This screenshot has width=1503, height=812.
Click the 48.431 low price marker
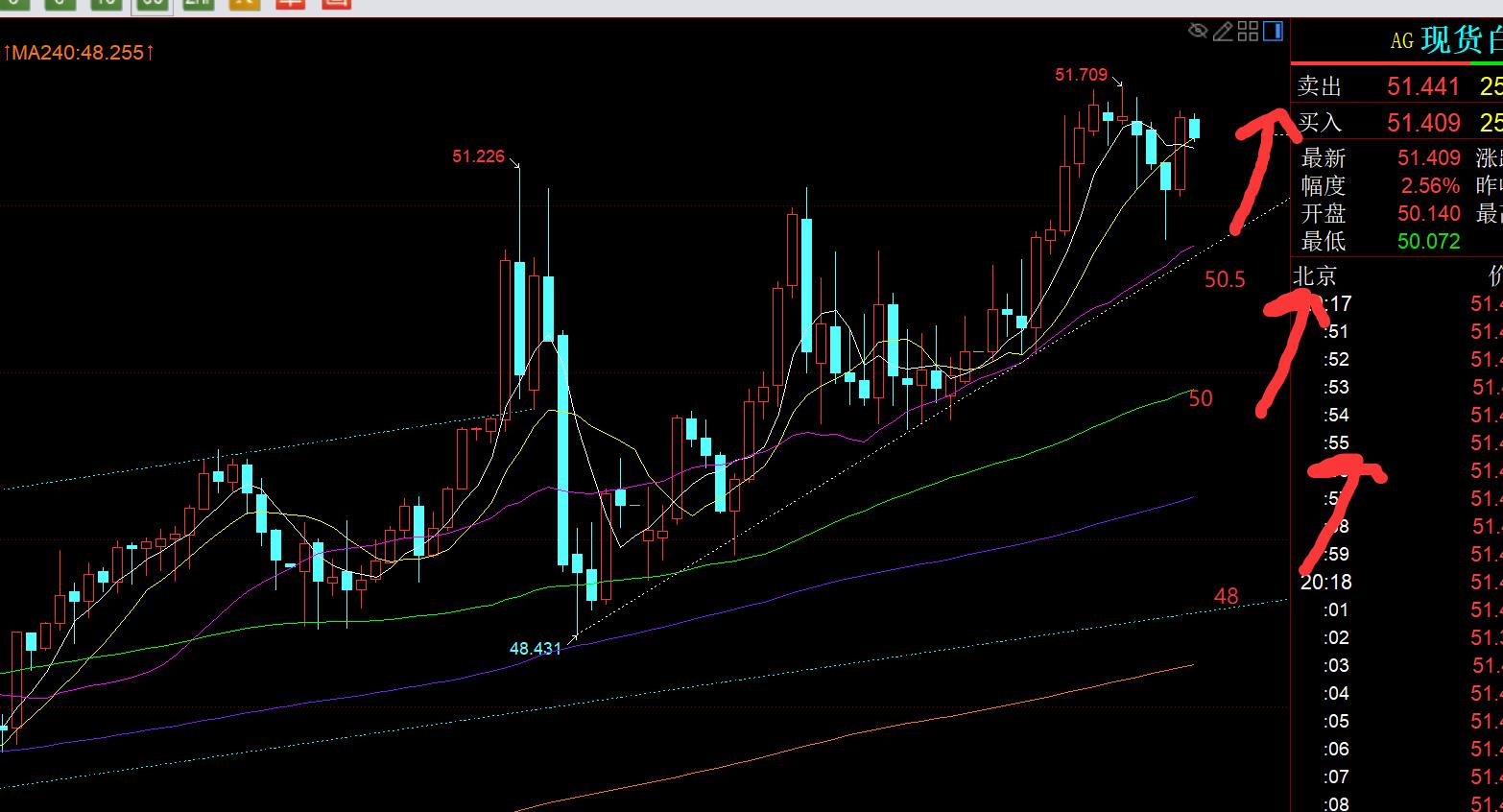(535, 649)
